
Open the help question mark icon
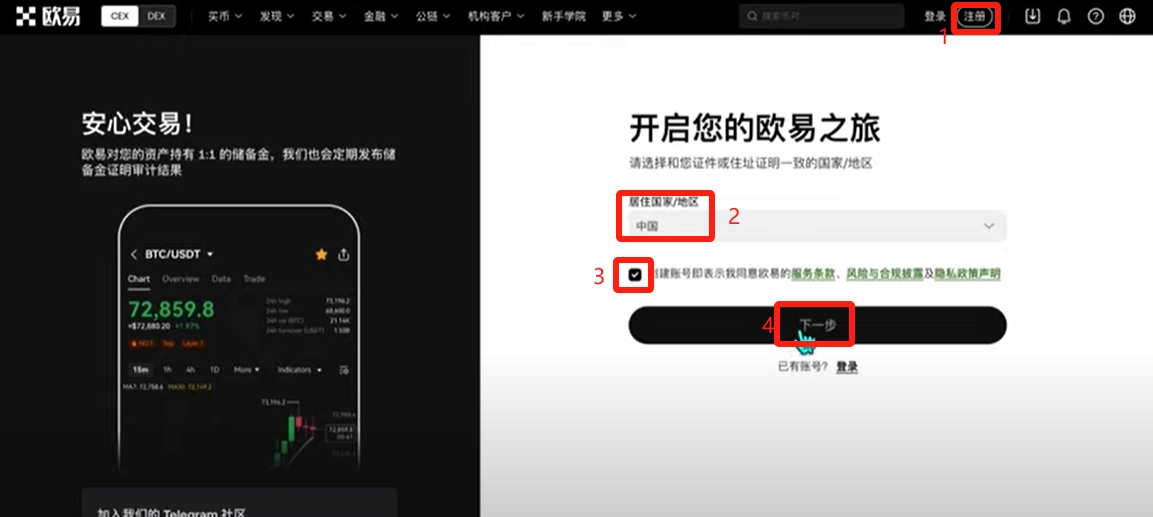coord(1096,16)
